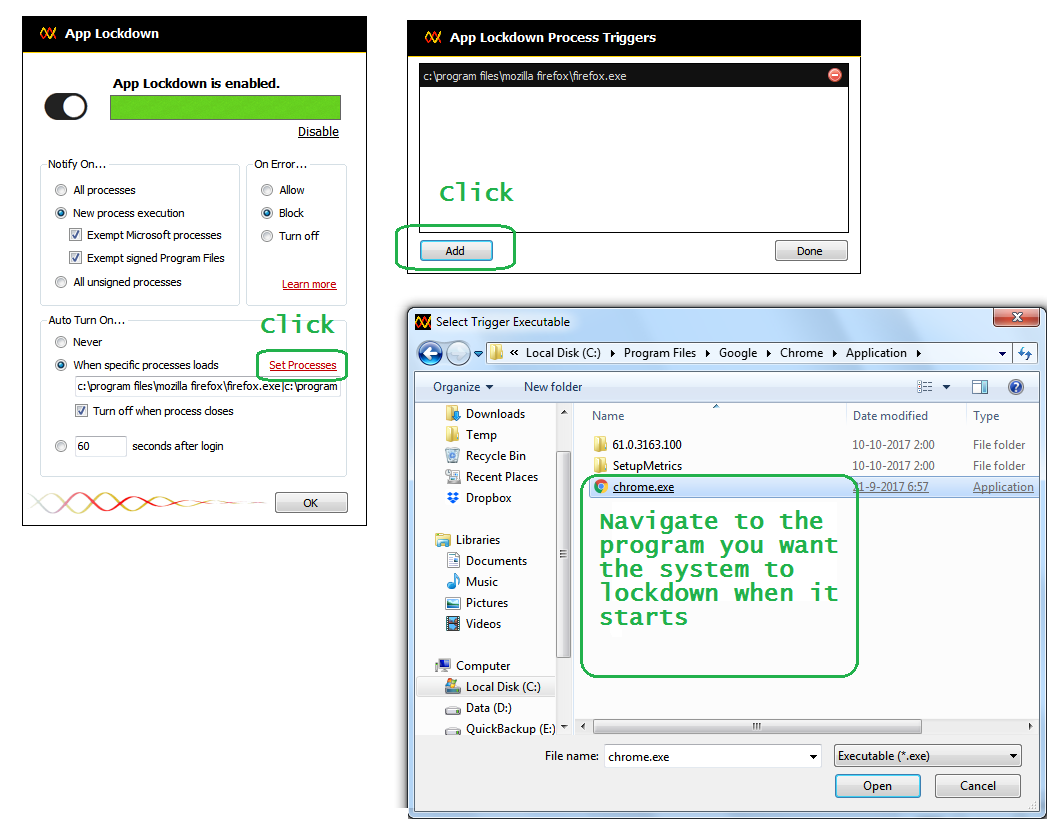Screen dimensions: 1053x837
Task: Remove firefox.exe trigger with red icon
Action: [x=835, y=75]
